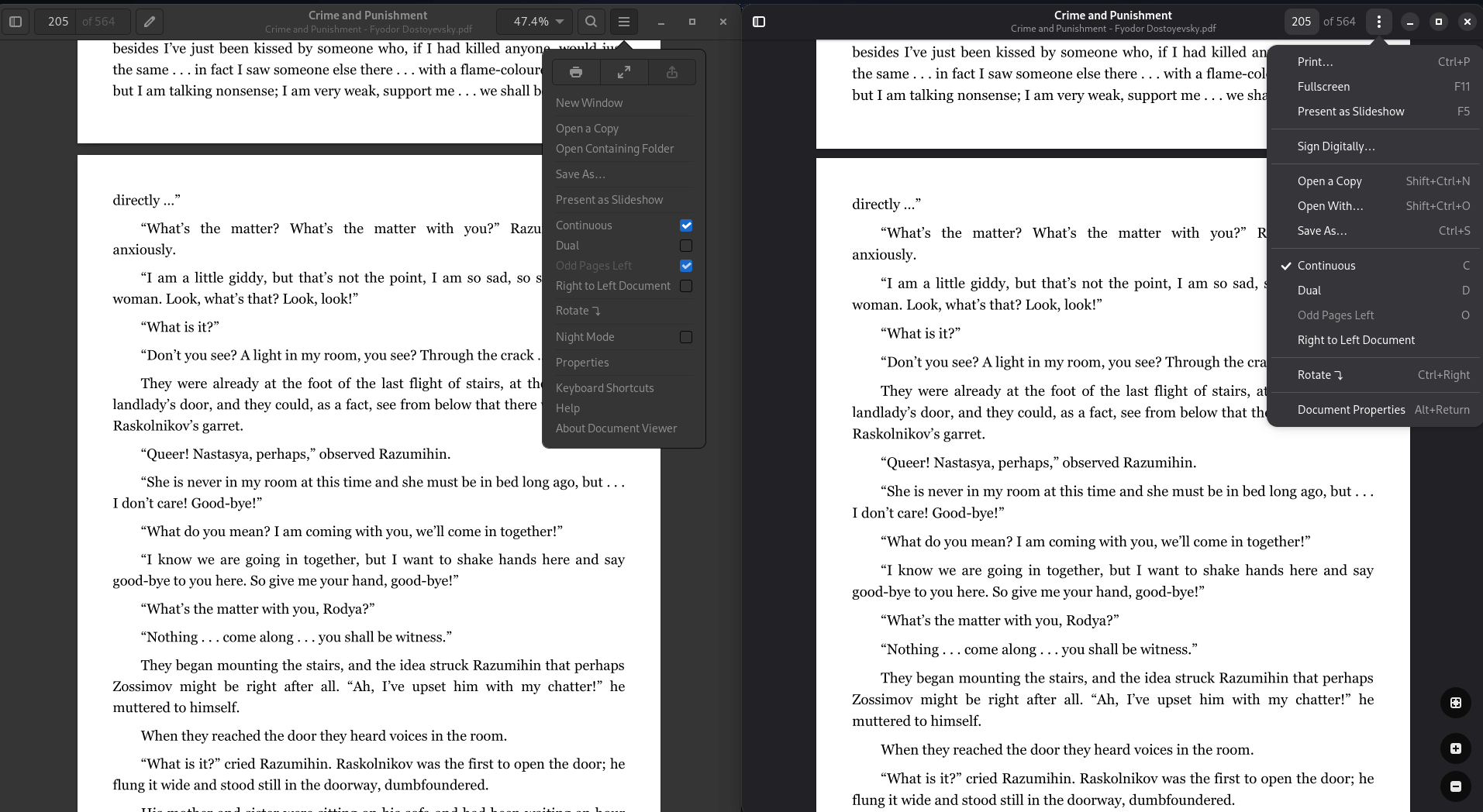Open the 47.4% zoom level dropdown

pyautogui.click(x=534, y=21)
